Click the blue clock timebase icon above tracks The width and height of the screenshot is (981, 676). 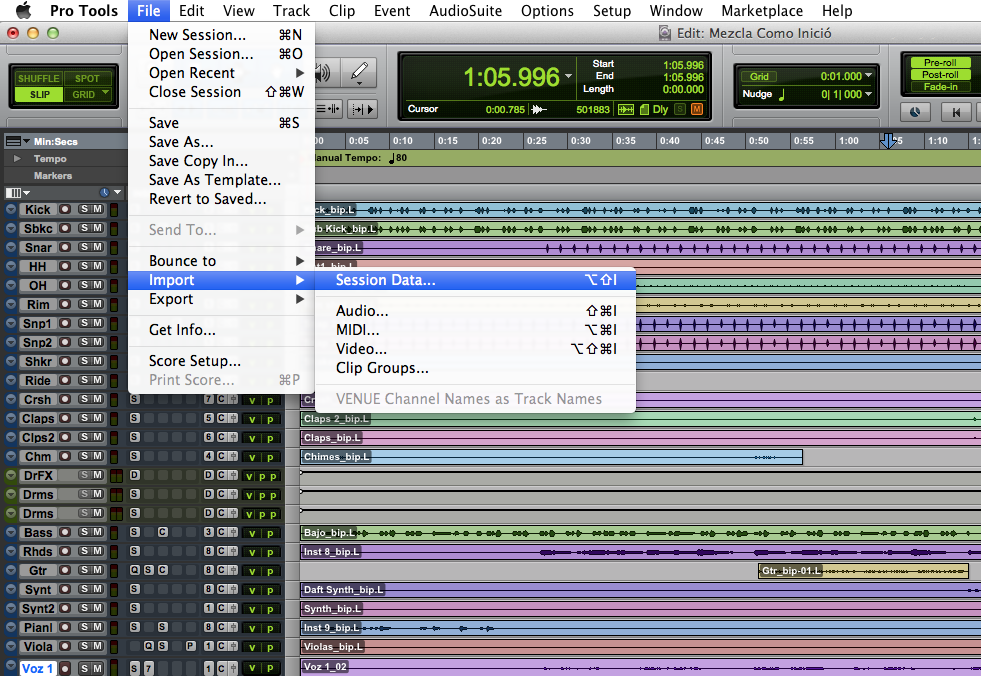click(x=104, y=192)
